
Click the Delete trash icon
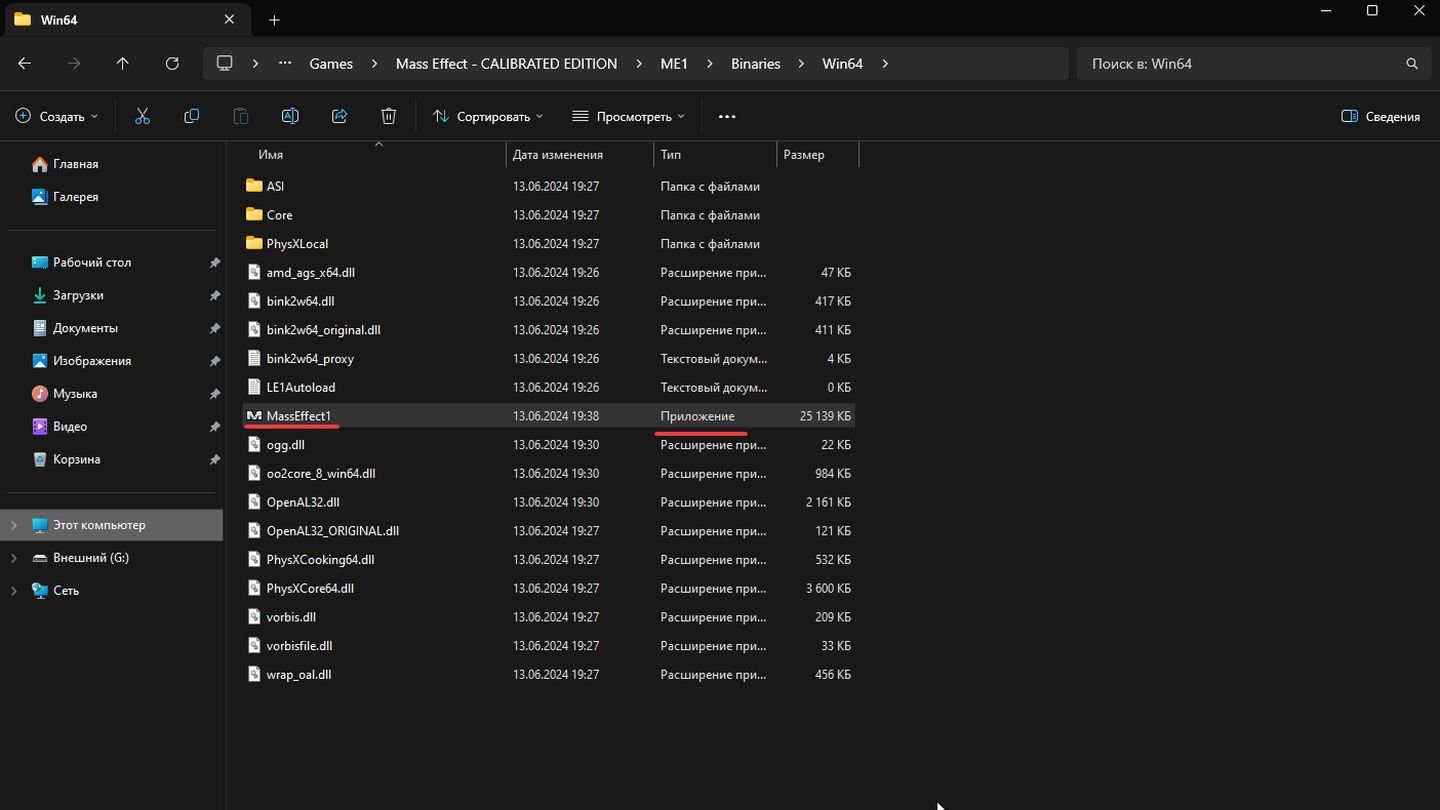click(x=389, y=116)
